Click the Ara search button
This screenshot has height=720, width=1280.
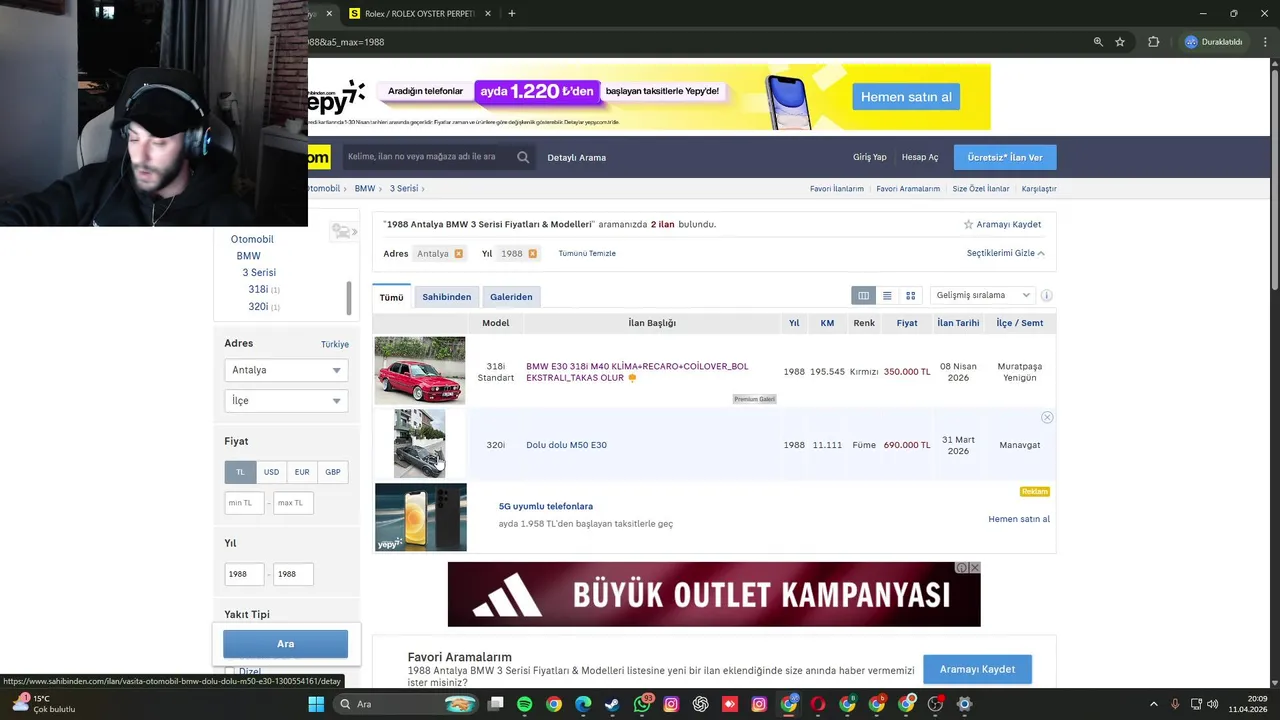click(286, 644)
